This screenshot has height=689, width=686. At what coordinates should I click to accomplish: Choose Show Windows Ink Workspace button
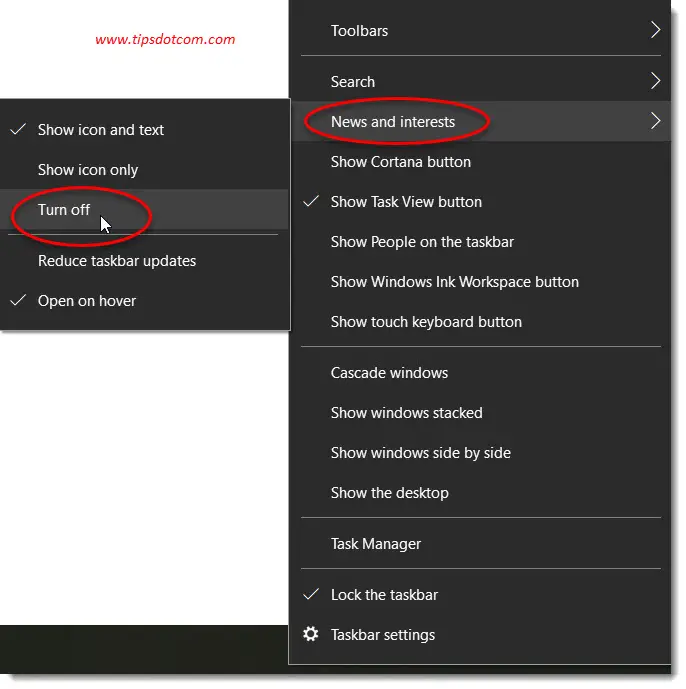click(x=454, y=282)
